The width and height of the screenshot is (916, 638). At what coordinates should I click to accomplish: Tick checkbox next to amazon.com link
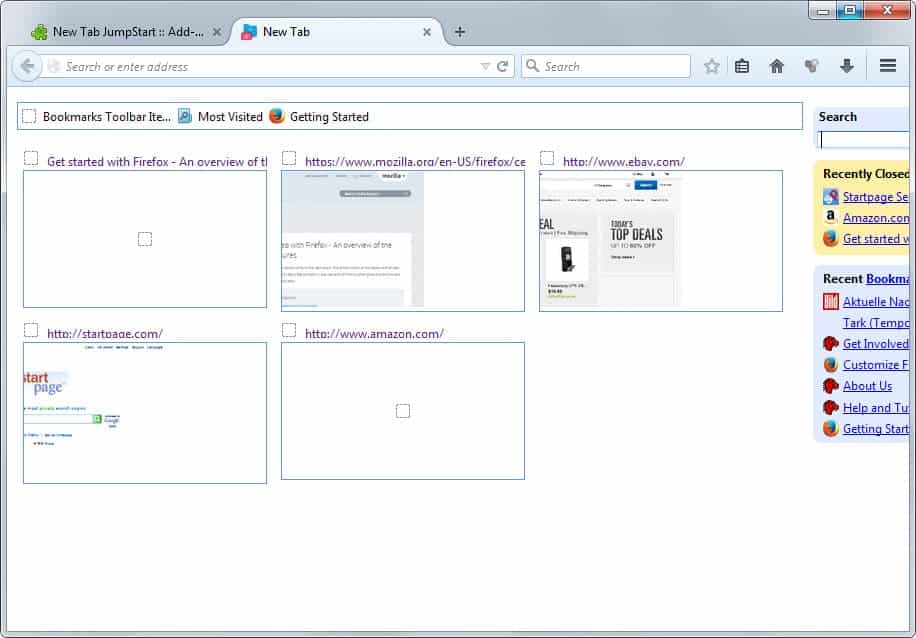pyautogui.click(x=289, y=330)
